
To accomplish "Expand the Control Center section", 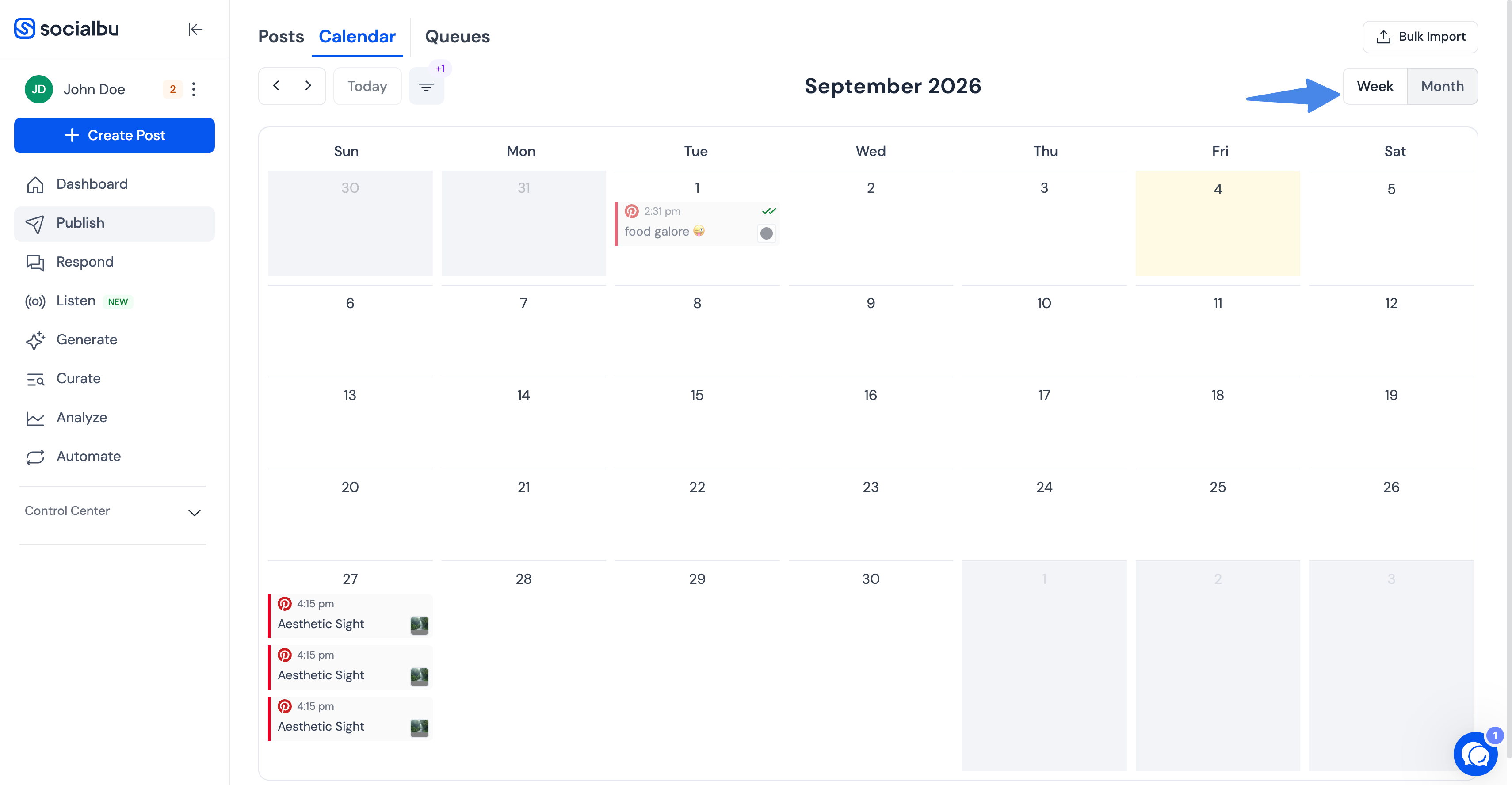I will tap(113, 511).
